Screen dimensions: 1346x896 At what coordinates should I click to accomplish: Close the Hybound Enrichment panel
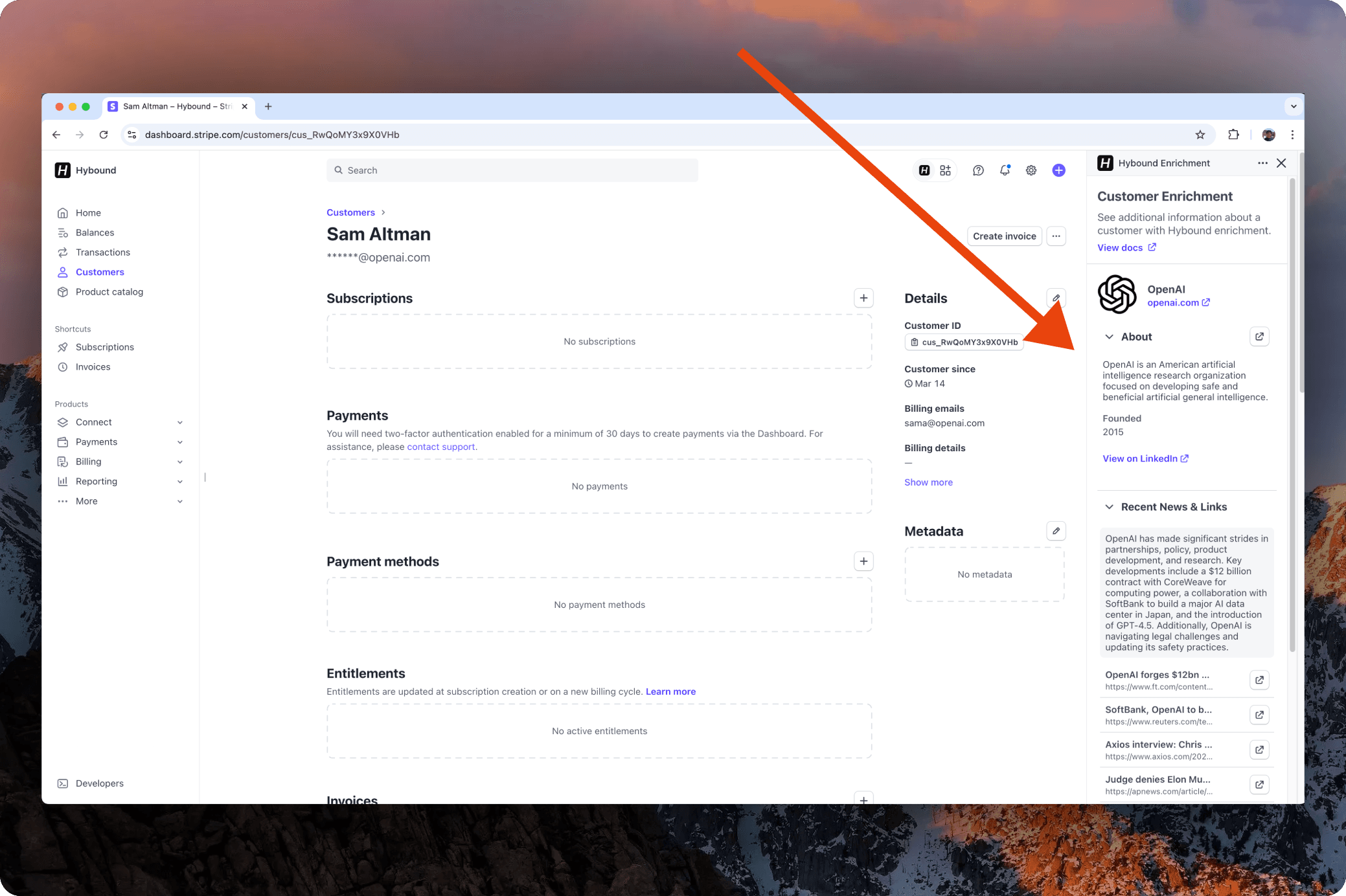1281,163
